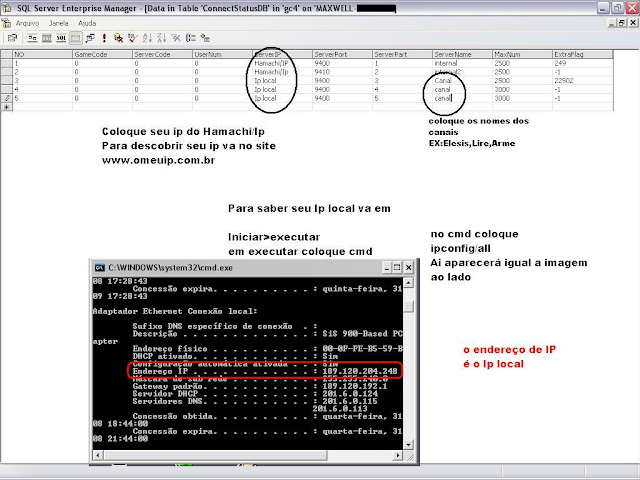Open the Ajuda menu
The height and width of the screenshot is (480, 640).
[88, 21]
